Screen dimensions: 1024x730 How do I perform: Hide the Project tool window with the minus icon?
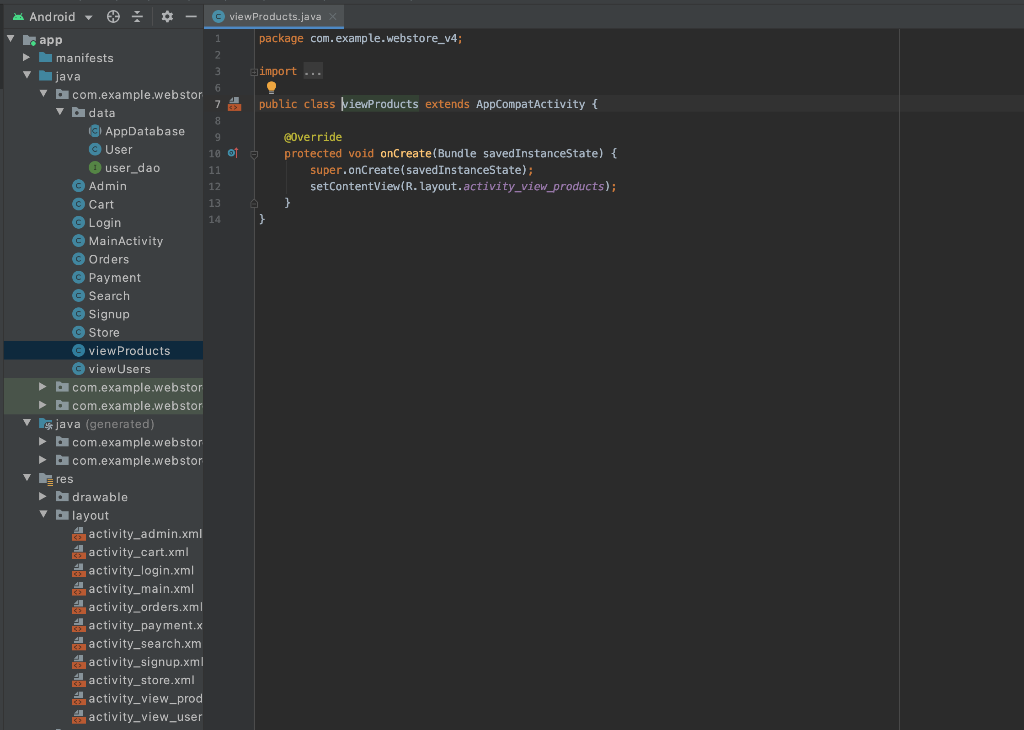(x=191, y=16)
